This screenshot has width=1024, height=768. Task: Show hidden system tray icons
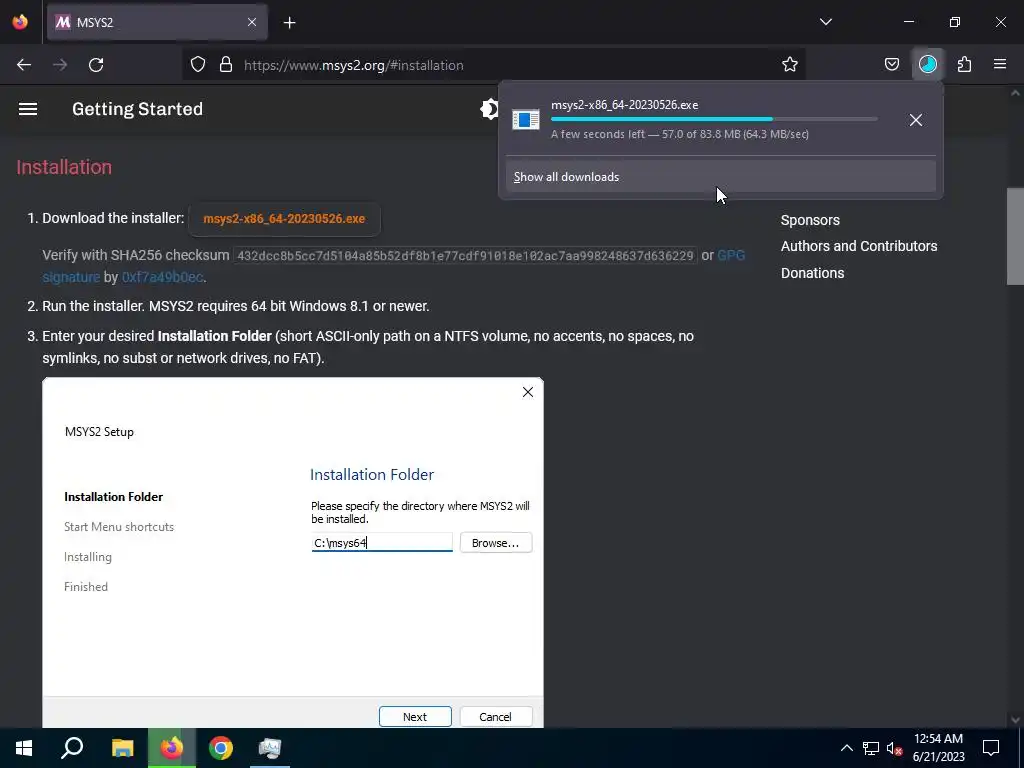[x=846, y=748]
